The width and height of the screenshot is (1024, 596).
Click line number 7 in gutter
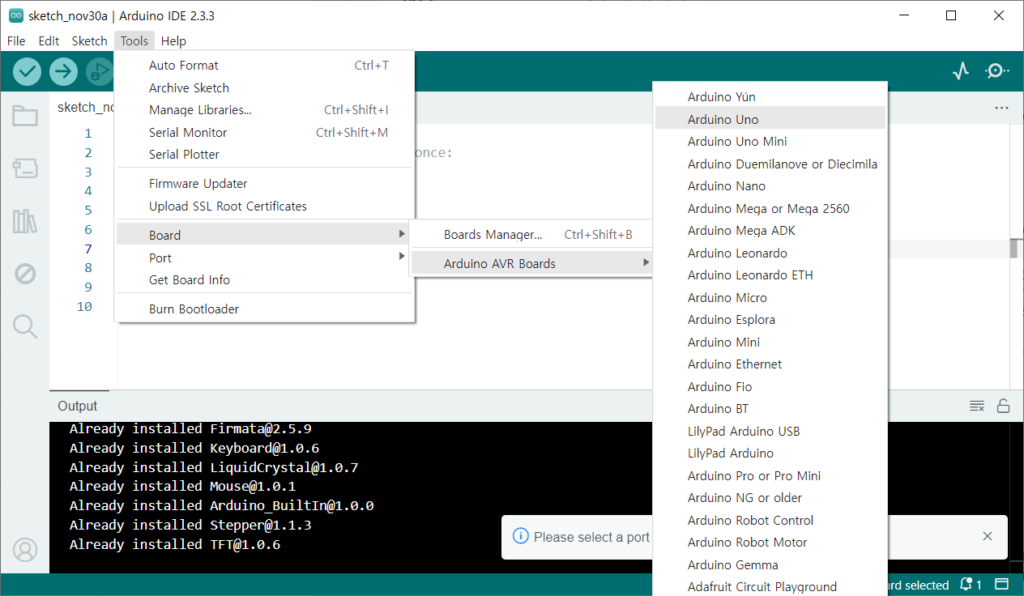tap(88, 249)
